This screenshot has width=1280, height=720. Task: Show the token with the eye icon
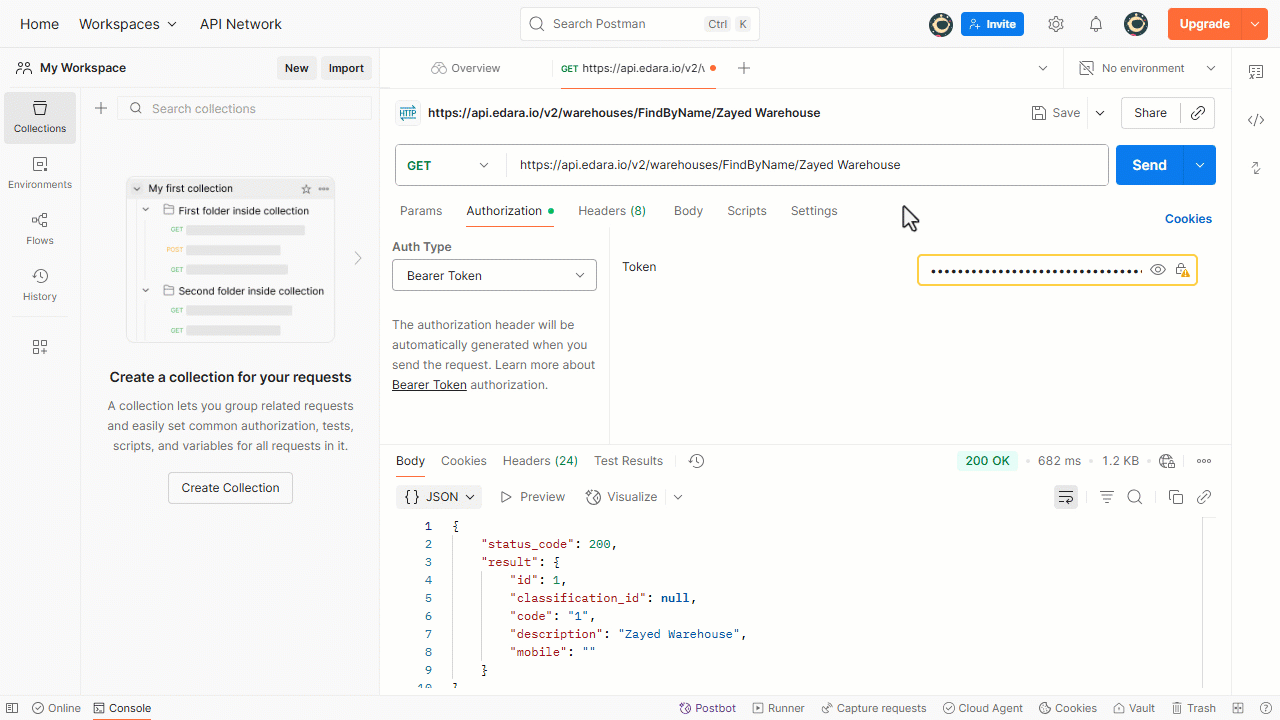(1158, 270)
